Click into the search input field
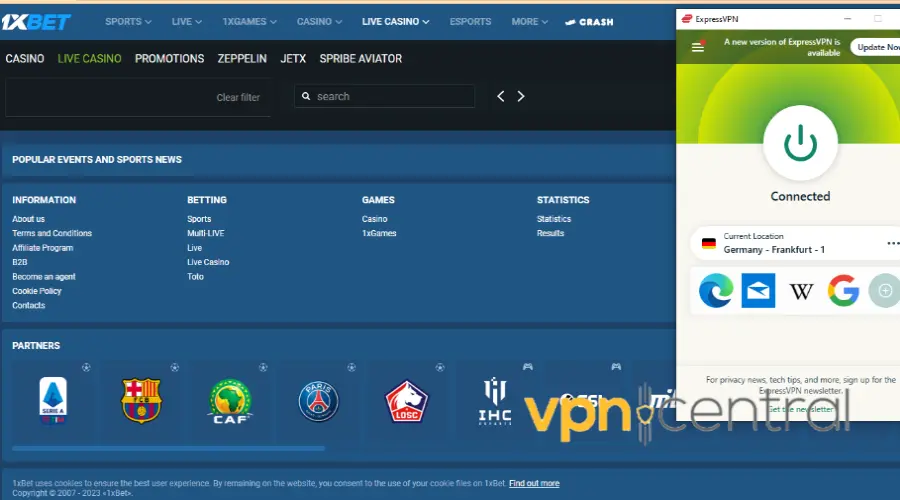Image resolution: width=900 pixels, height=500 pixels. pos(385,96)
